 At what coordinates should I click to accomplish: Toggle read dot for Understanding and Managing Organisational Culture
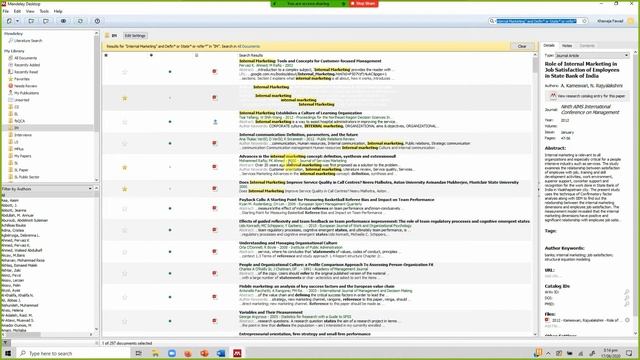click(x=170, y=252)
